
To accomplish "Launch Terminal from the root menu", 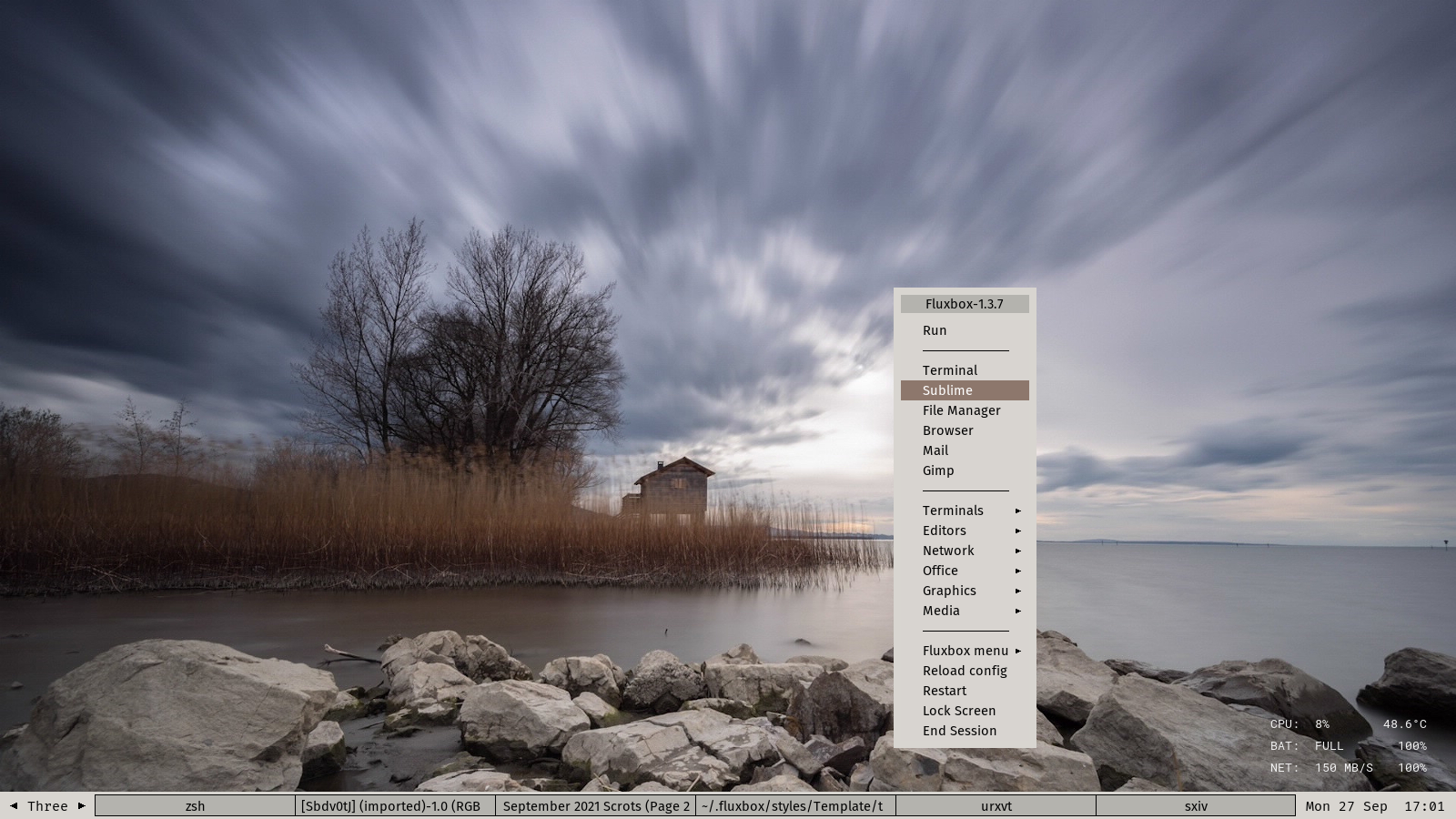I will tap(965, 370).
